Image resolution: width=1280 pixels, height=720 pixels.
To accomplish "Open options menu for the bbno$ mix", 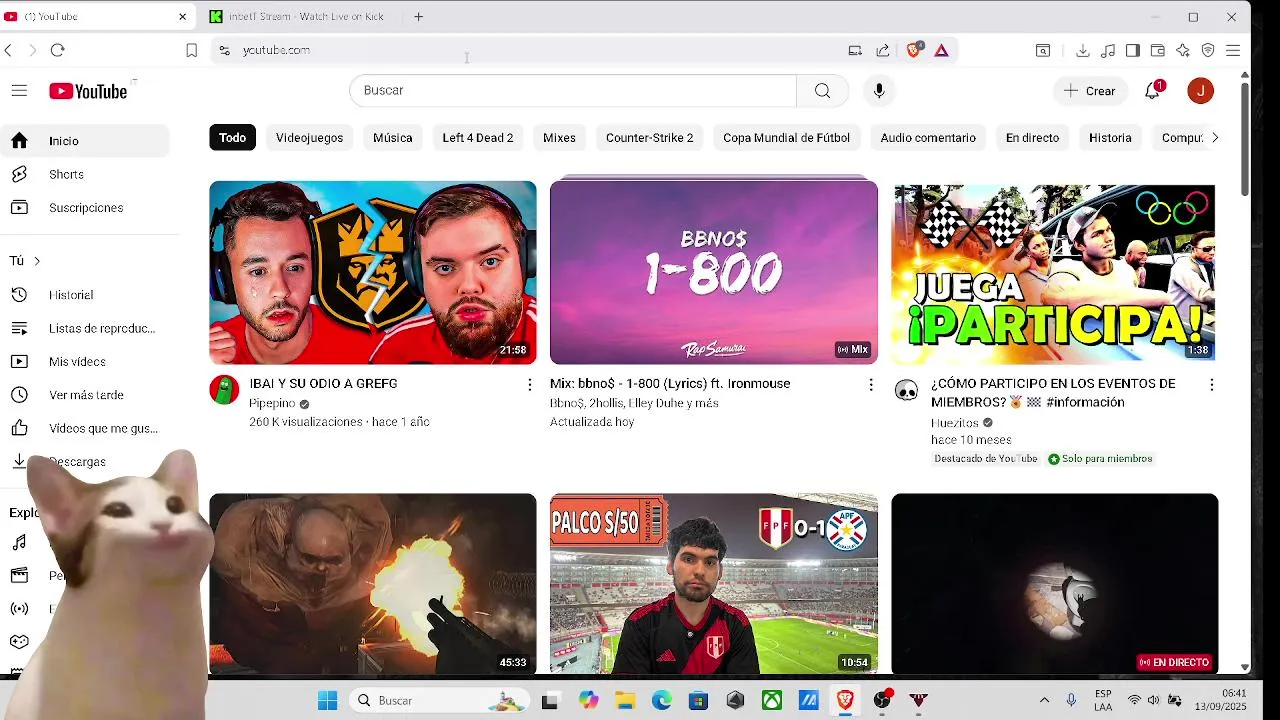I will point(871,384).
